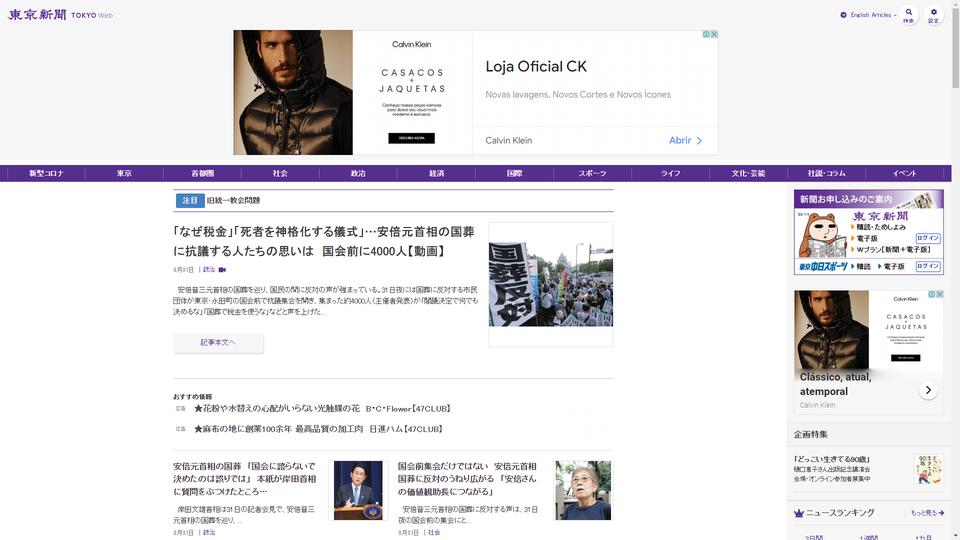Click the scrollbar down arrow

click(955, 536)
